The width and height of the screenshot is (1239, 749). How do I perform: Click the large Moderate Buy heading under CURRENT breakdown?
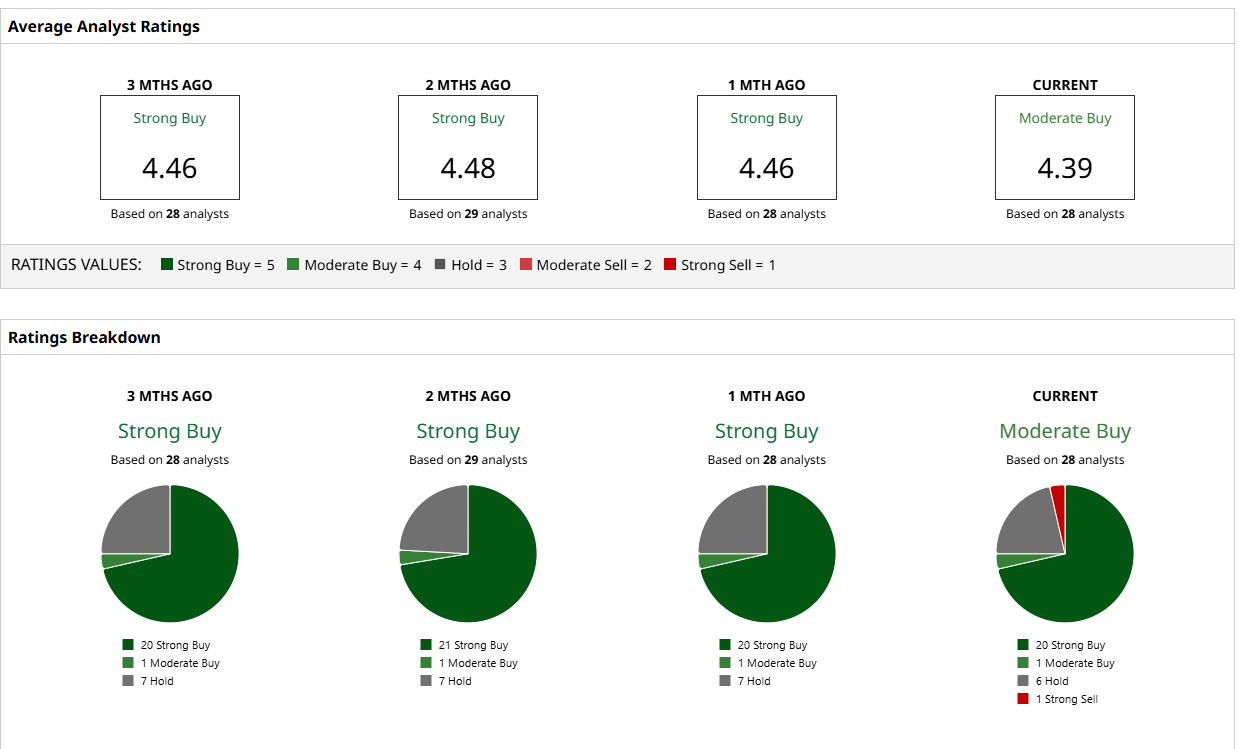1065,431
